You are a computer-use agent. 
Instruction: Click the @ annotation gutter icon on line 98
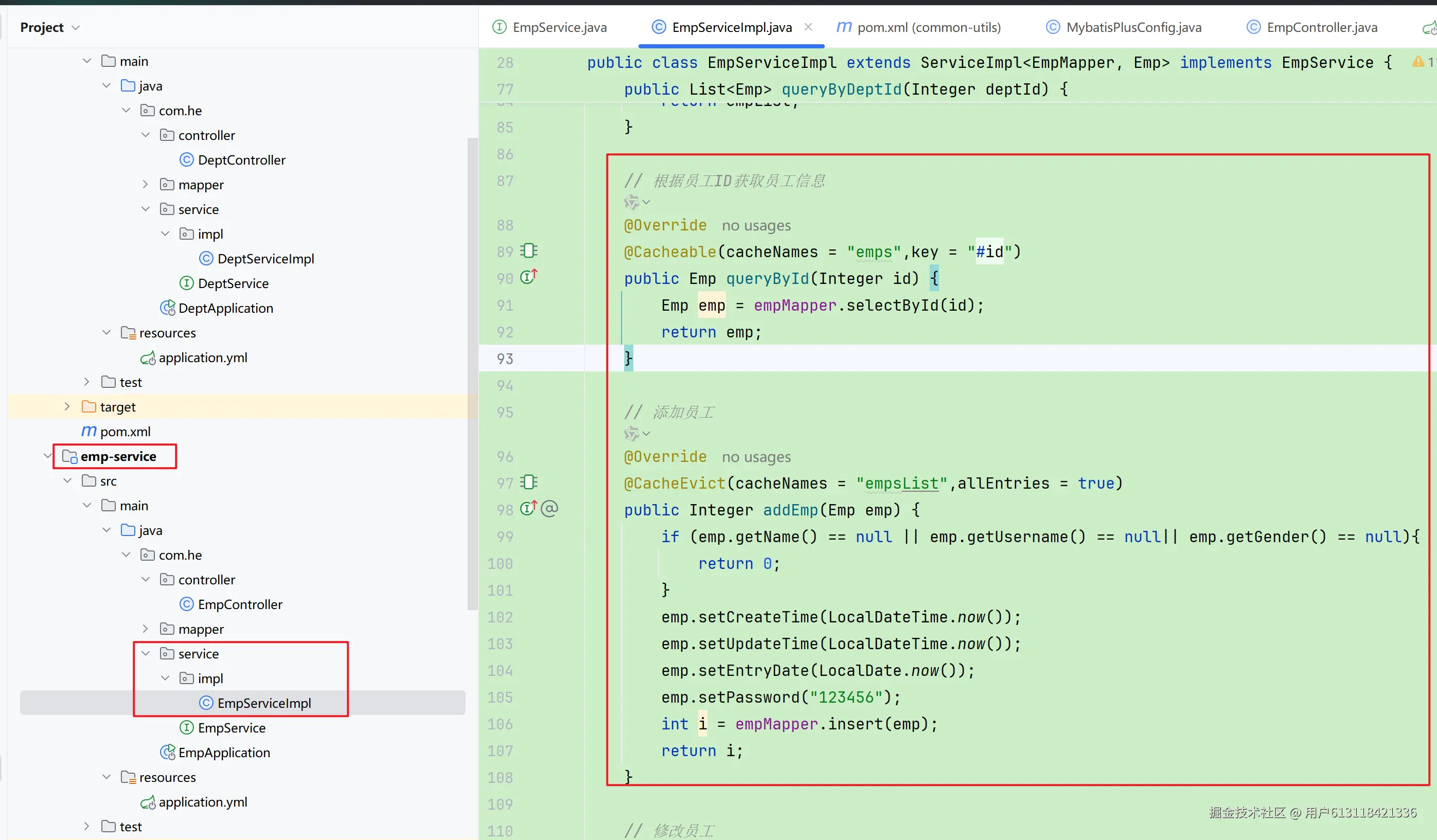click(549, 509)
